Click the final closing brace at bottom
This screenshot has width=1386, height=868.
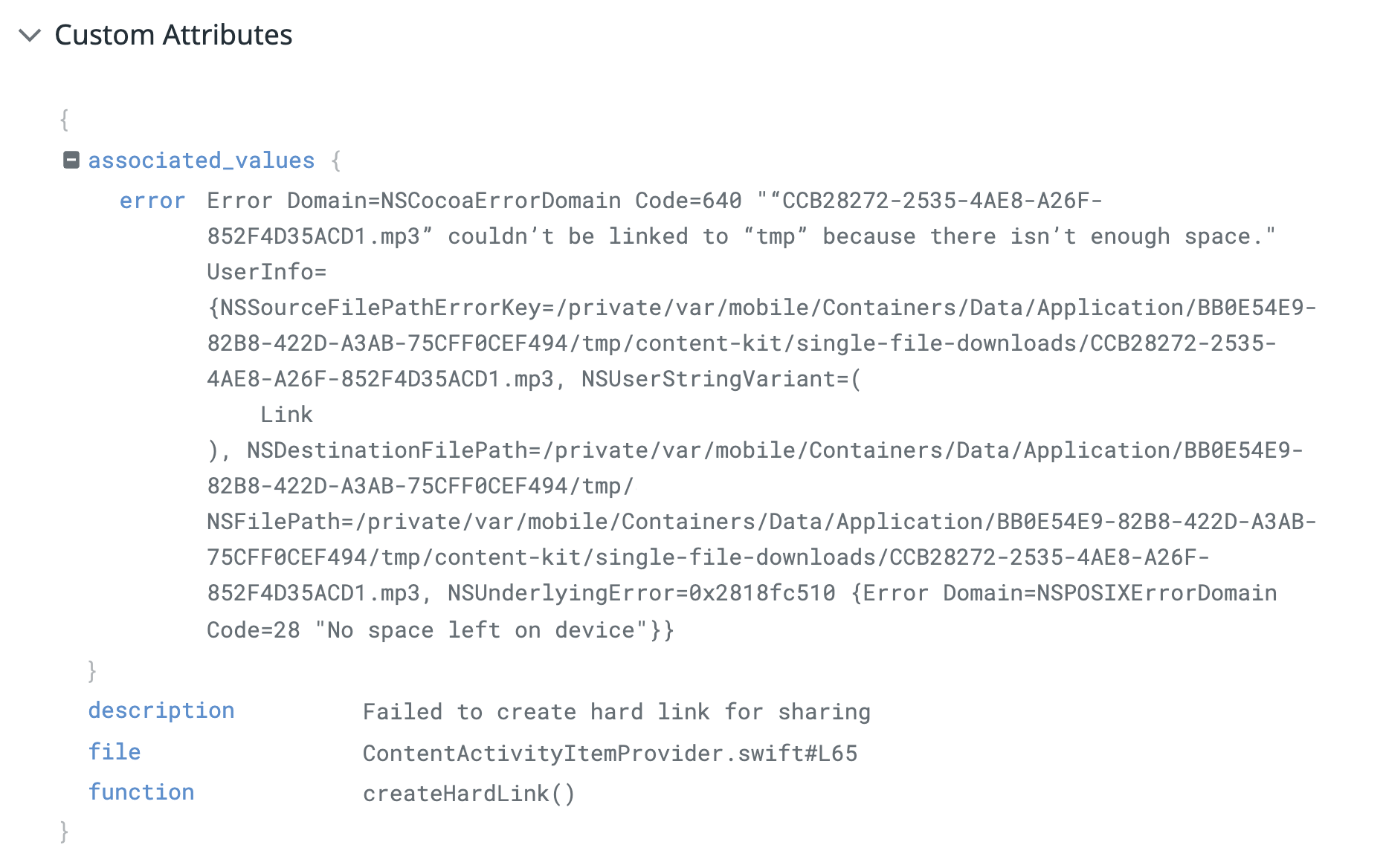point(65,831)
